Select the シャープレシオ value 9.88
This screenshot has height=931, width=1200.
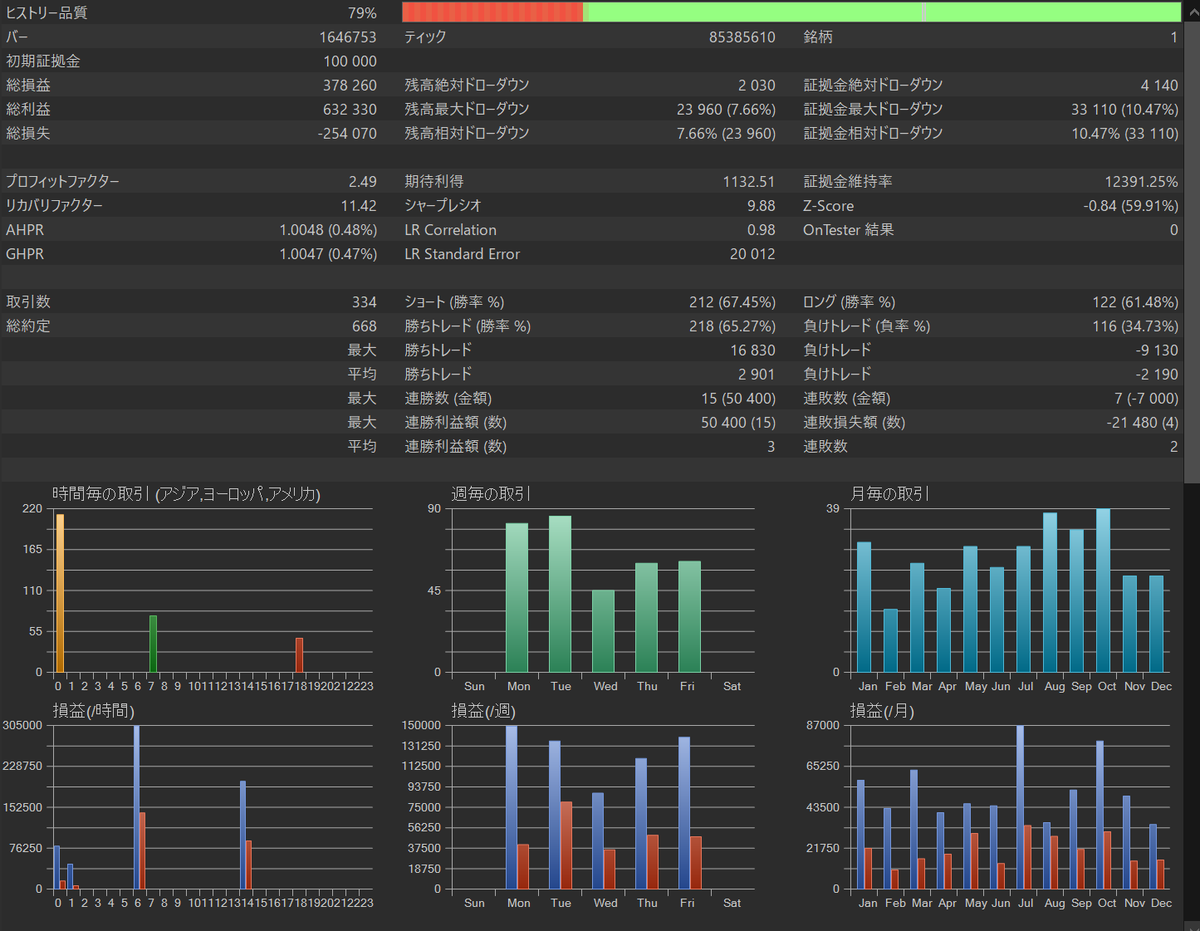[760, 205]
